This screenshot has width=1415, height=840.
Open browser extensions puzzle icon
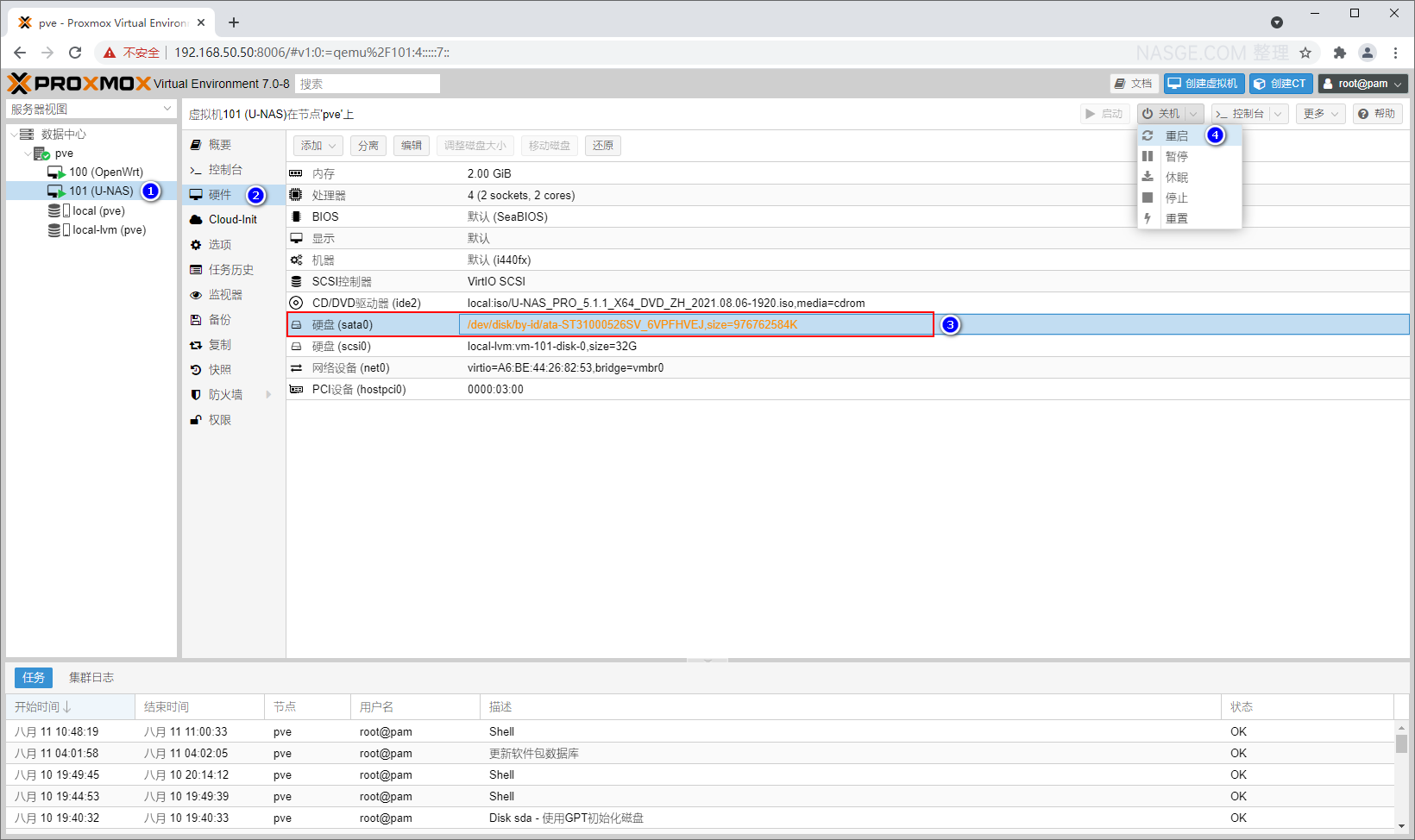coord(1339,53)
